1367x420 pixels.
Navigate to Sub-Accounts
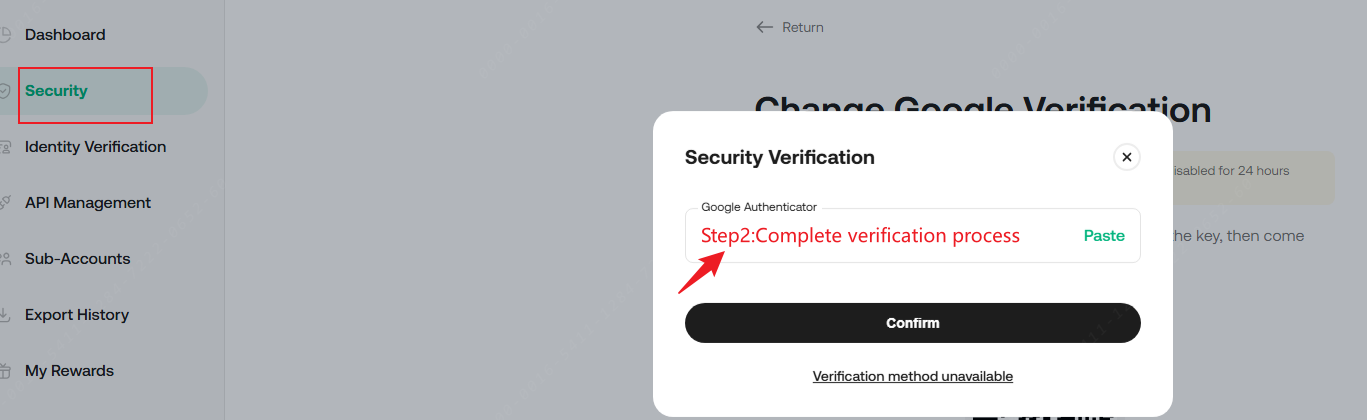(x=77, y=259)
